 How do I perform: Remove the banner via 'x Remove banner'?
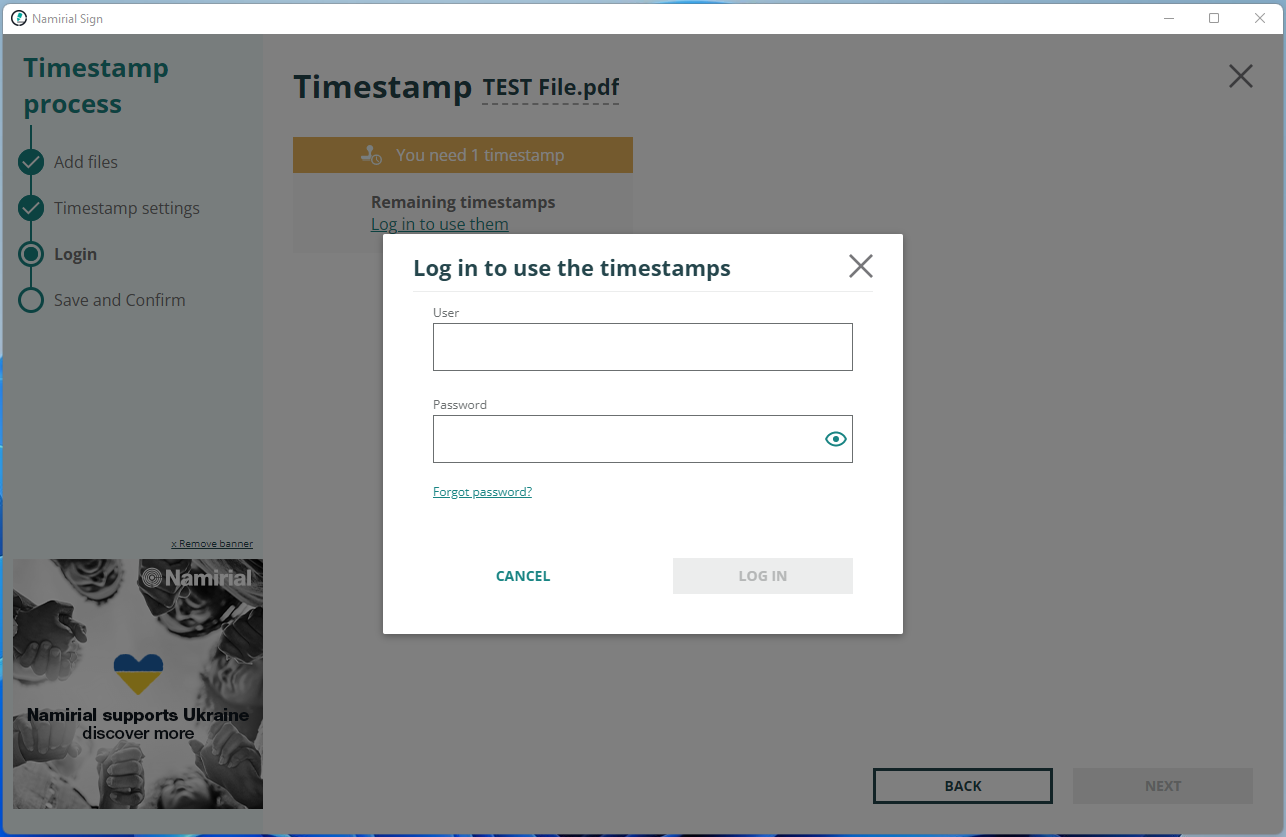212,544
